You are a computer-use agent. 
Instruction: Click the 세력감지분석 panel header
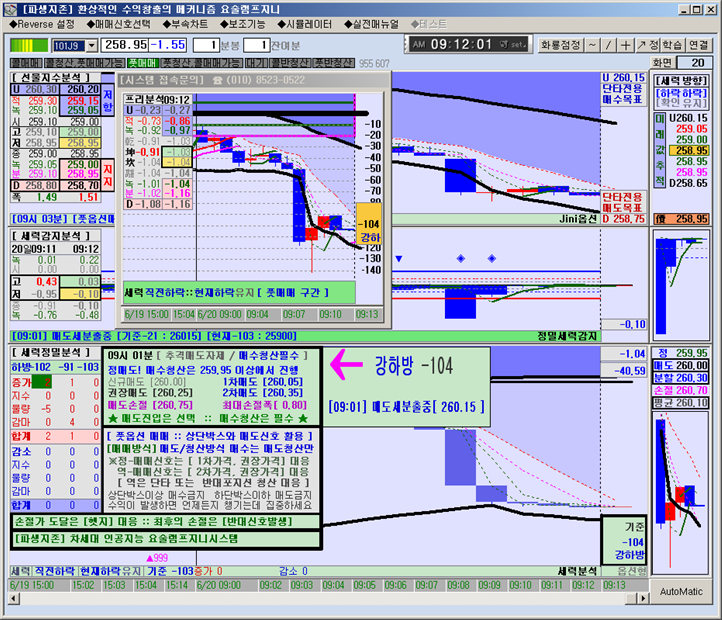[50, 236]
